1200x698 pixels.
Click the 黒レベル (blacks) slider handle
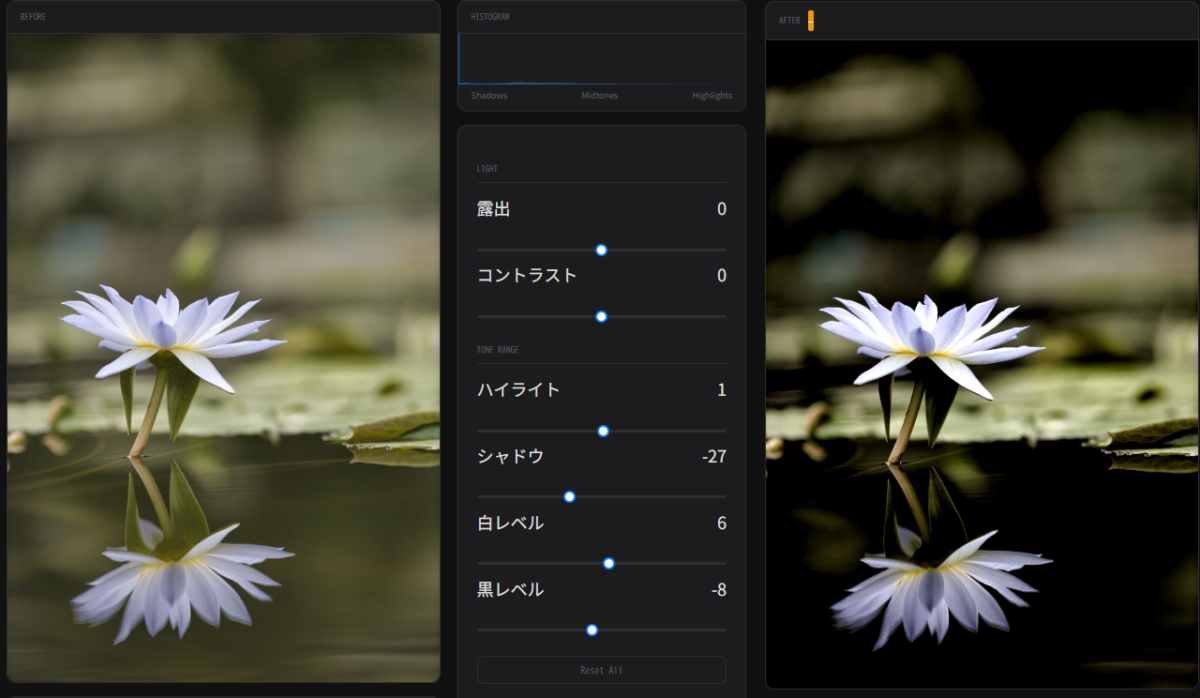click(592, 630)
